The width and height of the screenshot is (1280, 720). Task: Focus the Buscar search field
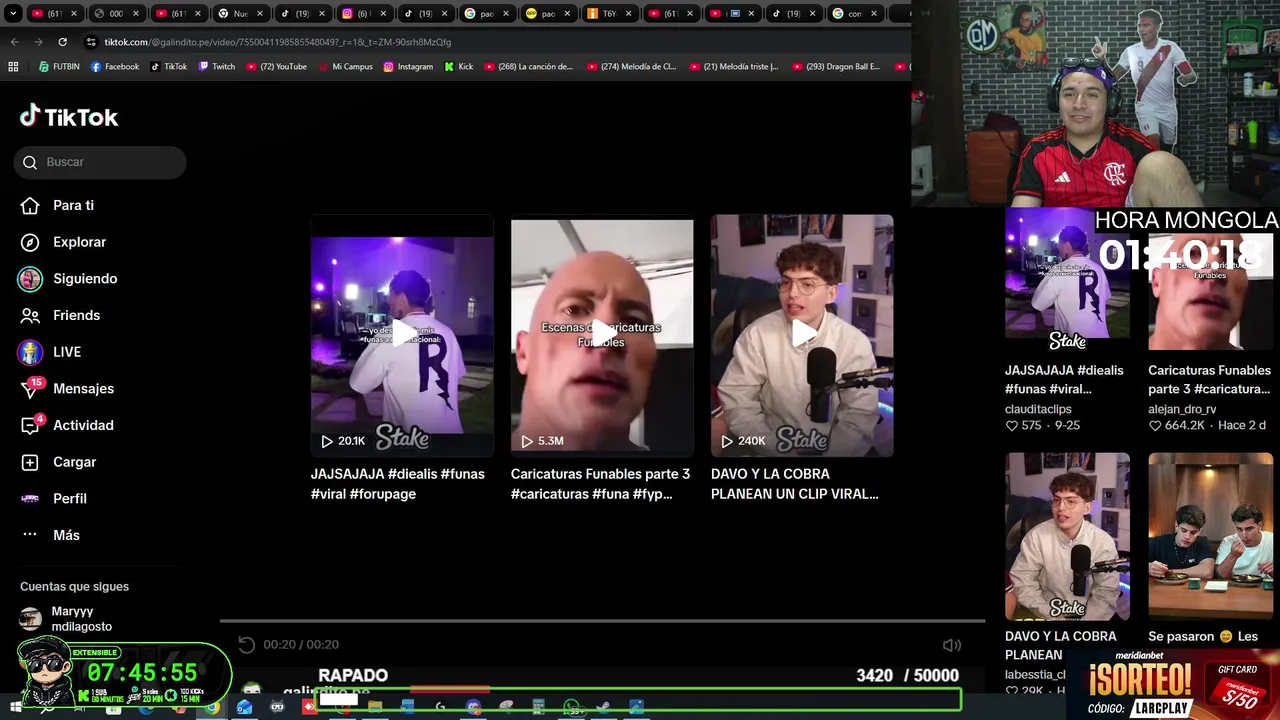pyautogui.click(x=100, y=162)
